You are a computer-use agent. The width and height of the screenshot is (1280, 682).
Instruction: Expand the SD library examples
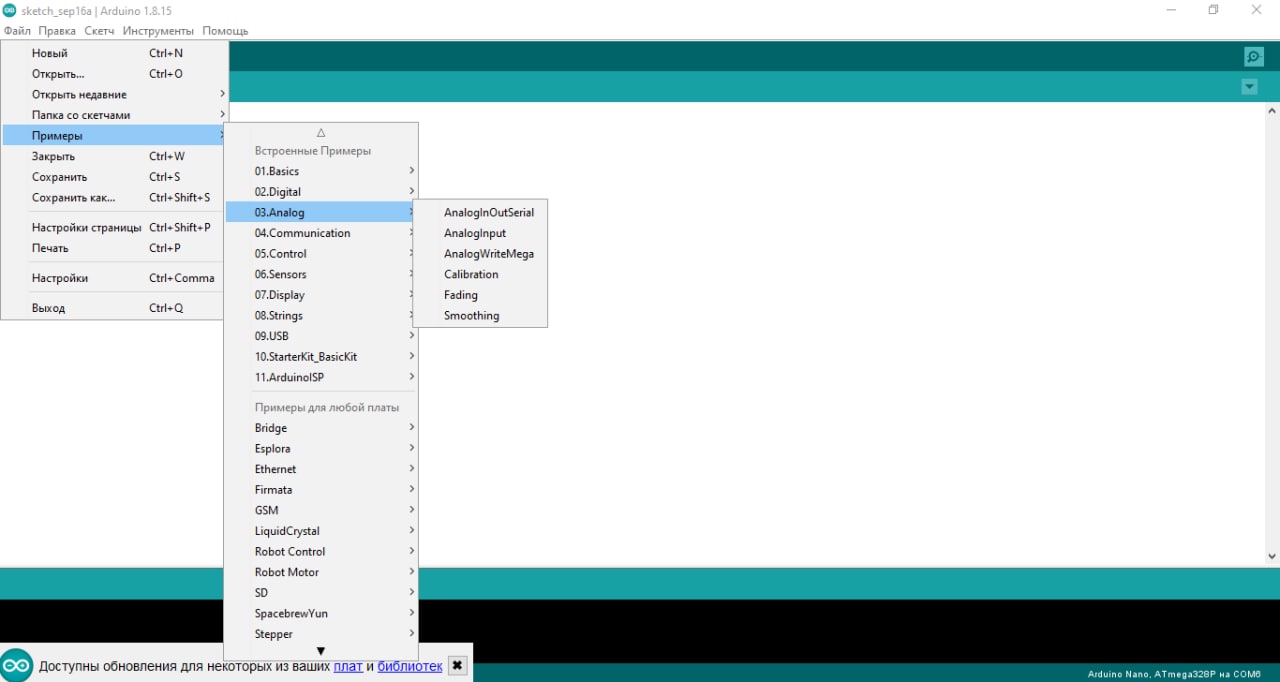[321, 593]
